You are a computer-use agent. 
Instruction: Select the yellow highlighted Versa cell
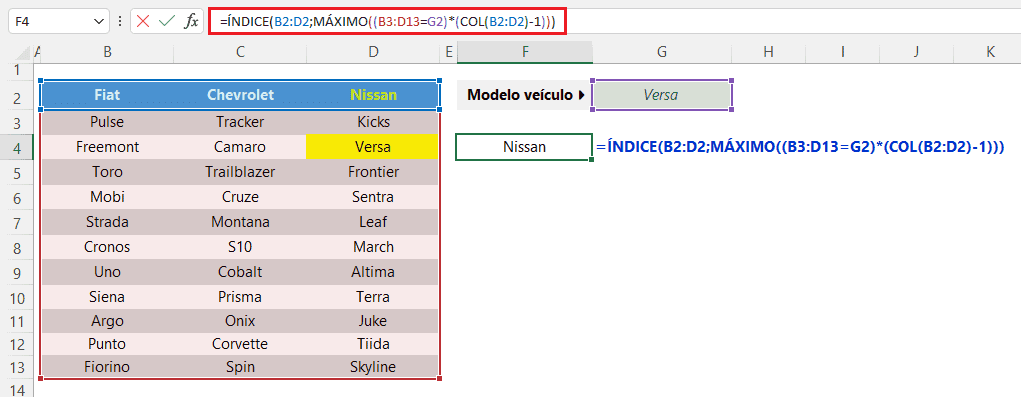tap(373, 147)
